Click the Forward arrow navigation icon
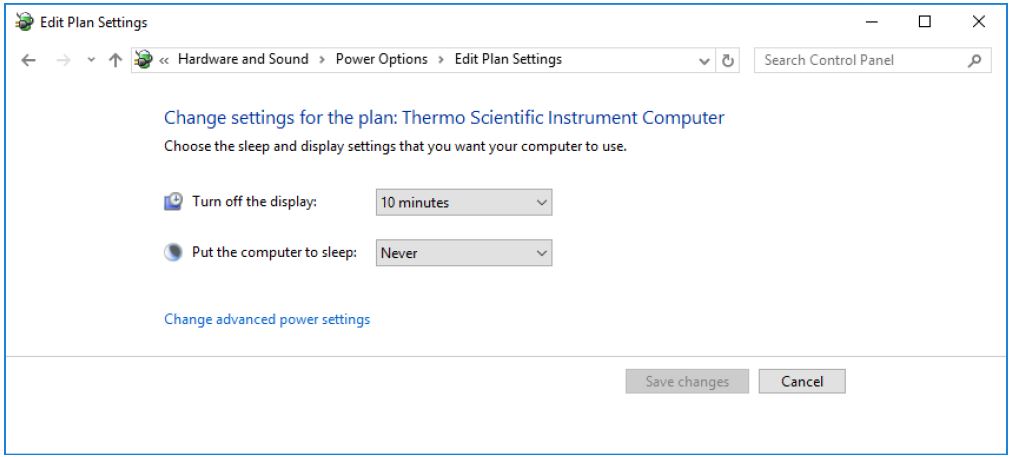The image size is (1011, 457). pos(62,60)
